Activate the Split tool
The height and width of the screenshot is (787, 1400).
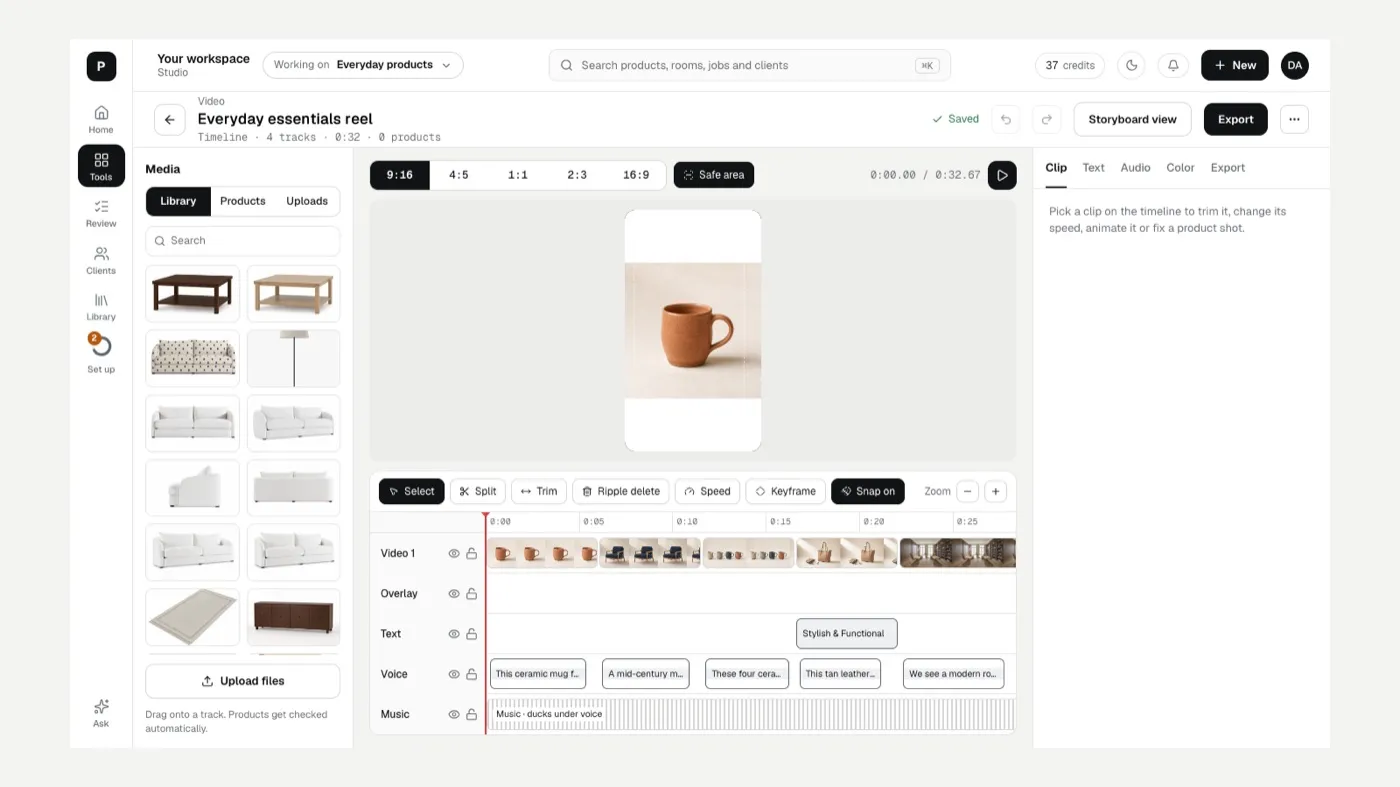coord(478,491)
